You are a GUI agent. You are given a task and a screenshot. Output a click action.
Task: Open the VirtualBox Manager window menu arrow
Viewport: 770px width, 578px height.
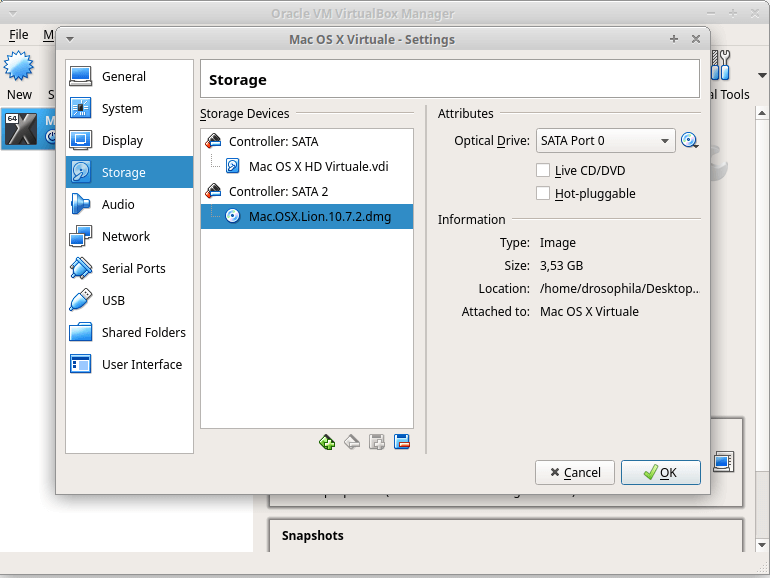(x=12, y=14)
